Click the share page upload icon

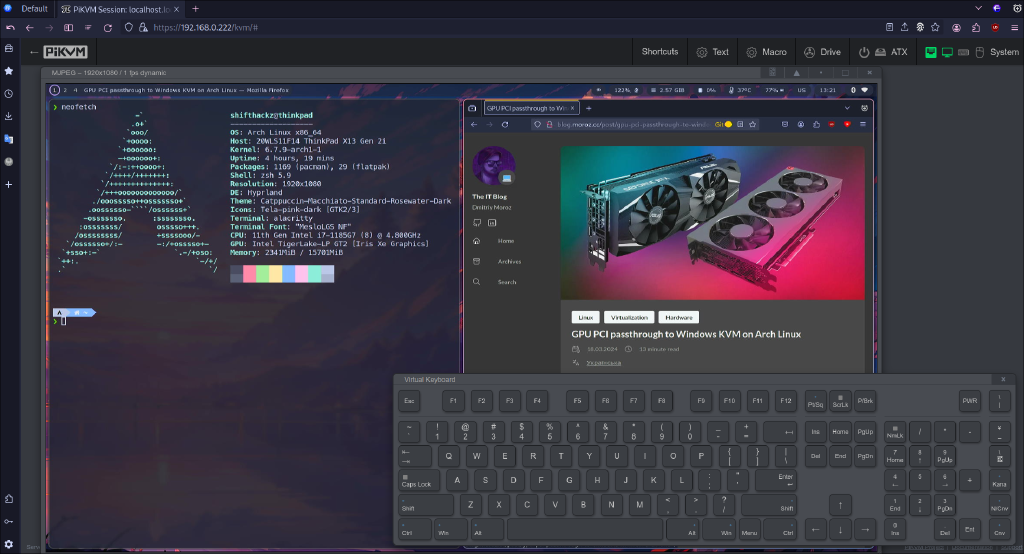[904, 27]
